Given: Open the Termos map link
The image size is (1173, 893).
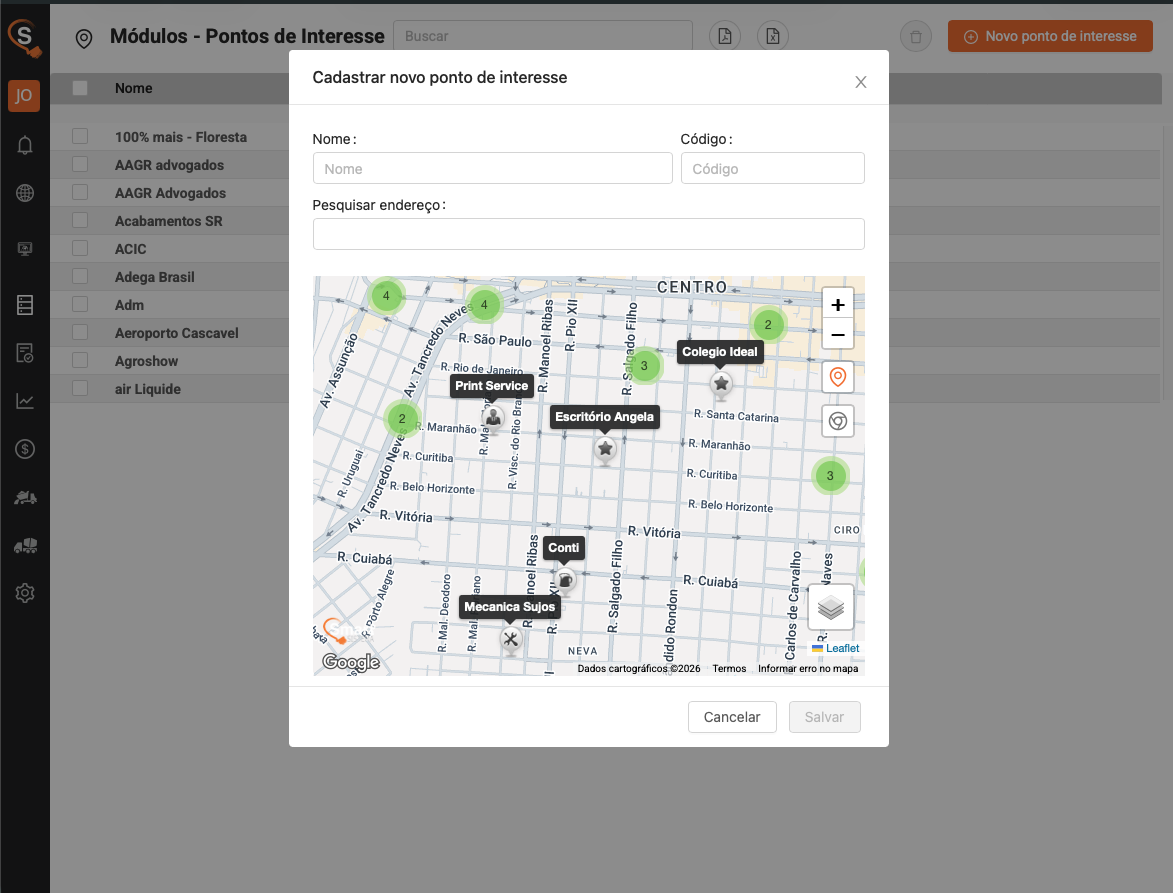Looking at the screenshot, I should 729,669.
